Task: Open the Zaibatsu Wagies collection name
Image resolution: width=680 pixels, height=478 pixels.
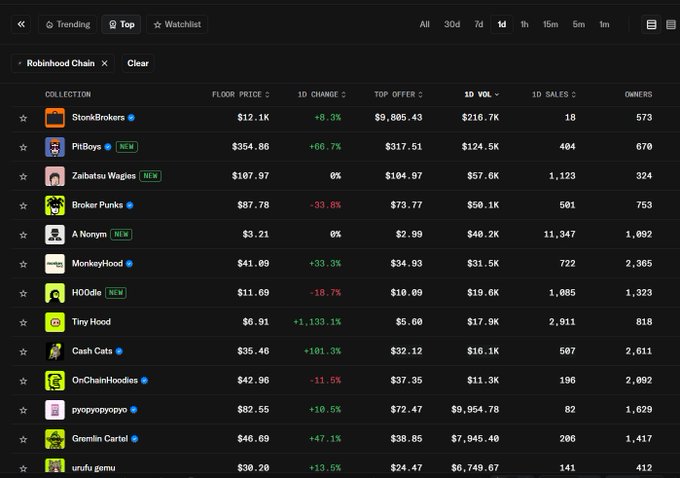Action: pyautogui.click(x=104, y=176)
